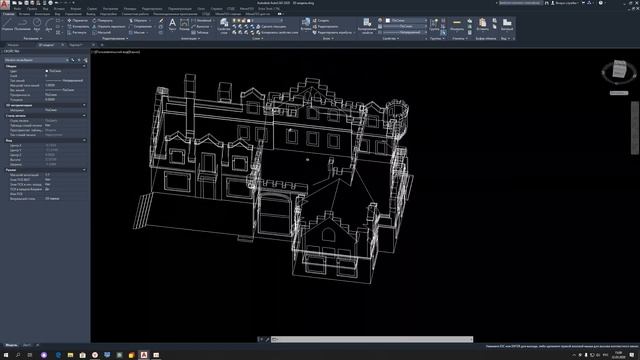Click the Group (Группа) icon
This screenshot has height=360, width=640.
[x=434, y=24]
